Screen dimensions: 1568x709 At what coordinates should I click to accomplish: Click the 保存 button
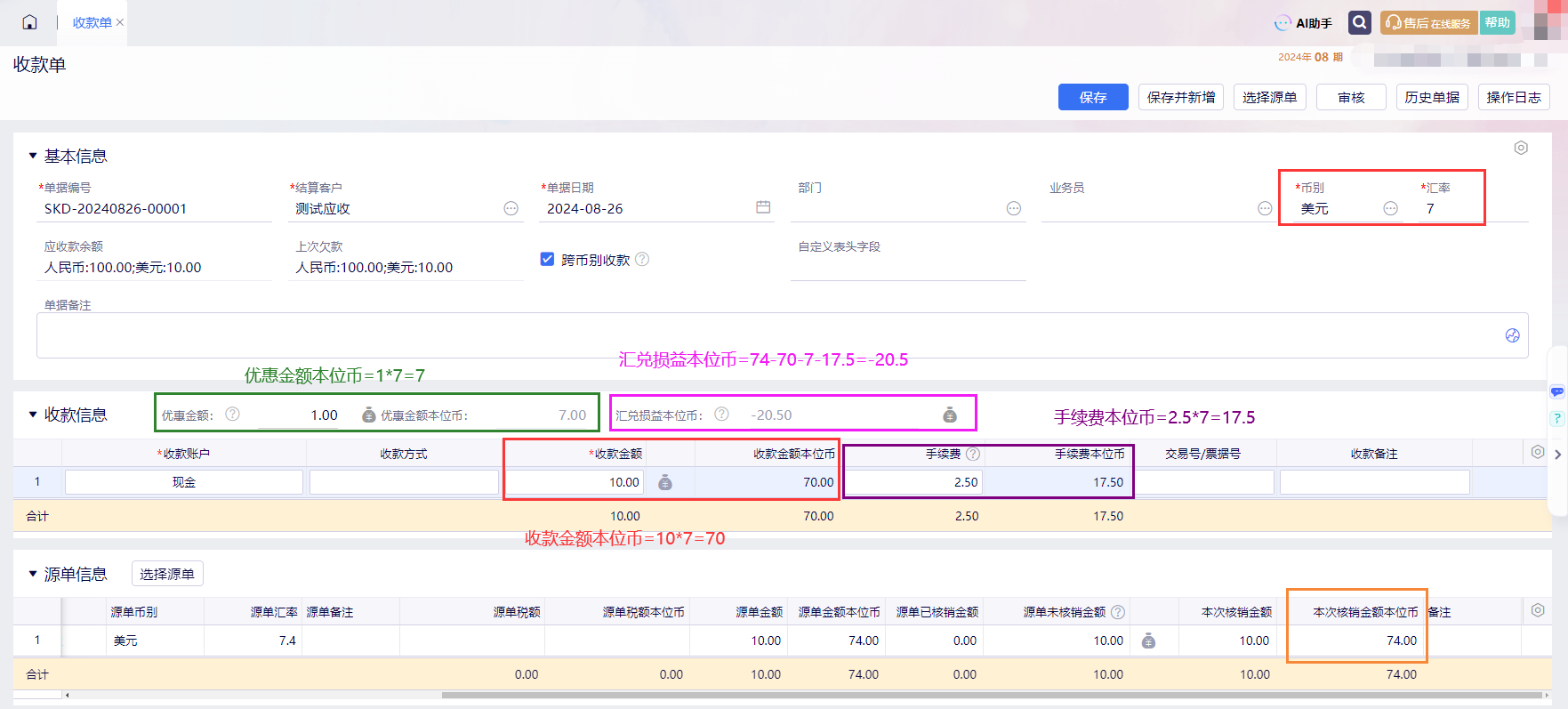tap(1093, 97)
